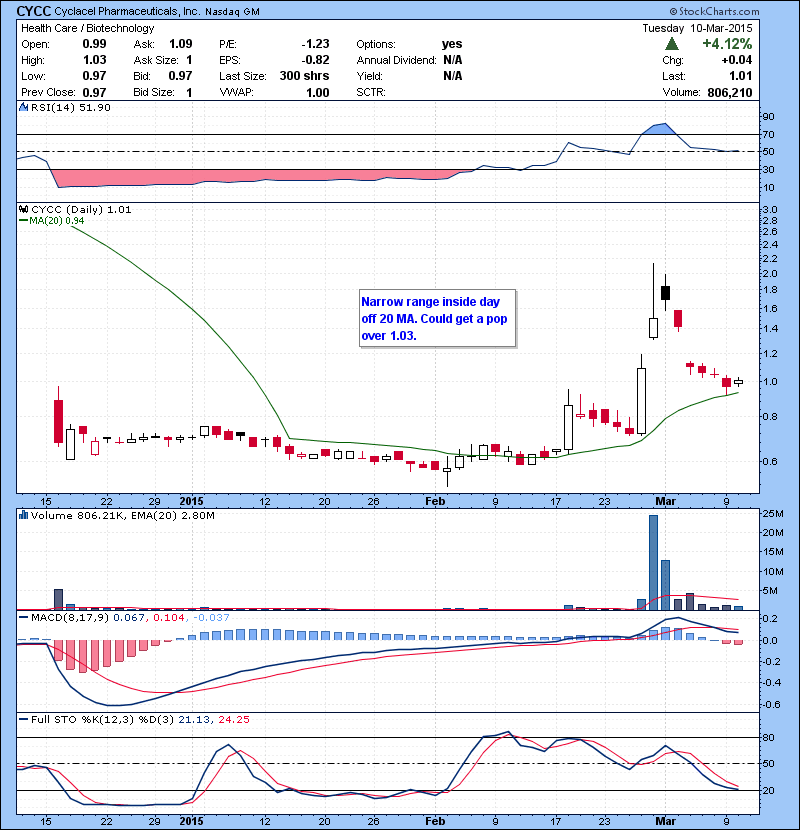This screenshot has height=830, width=800.
Task: Click the +4.12% change value
Action: click(727, 44)
